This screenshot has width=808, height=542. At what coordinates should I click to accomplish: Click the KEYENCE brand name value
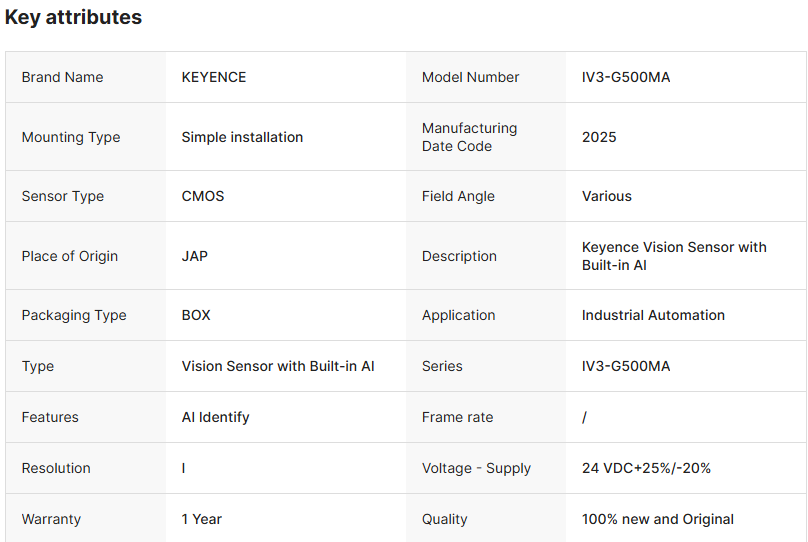213,77
